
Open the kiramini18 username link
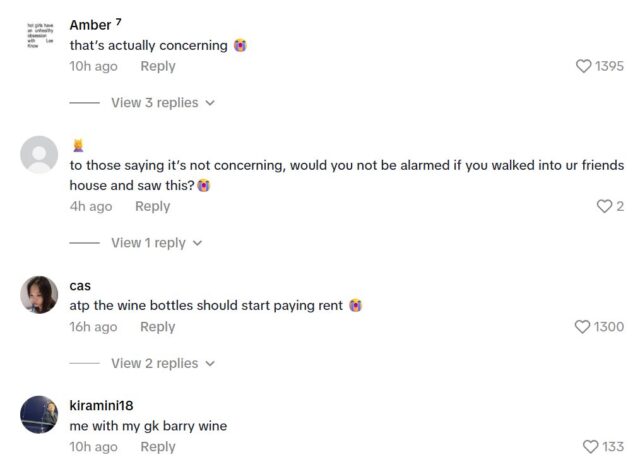click(101, 405)
